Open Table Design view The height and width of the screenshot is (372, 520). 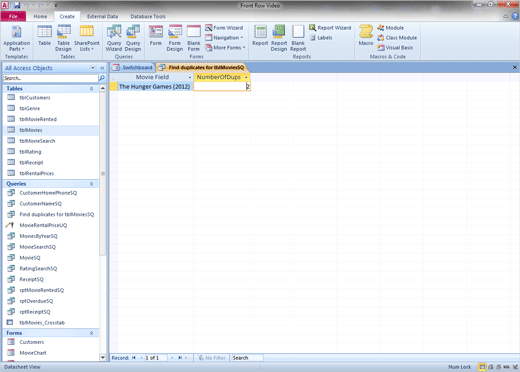[x=63, y=38]
